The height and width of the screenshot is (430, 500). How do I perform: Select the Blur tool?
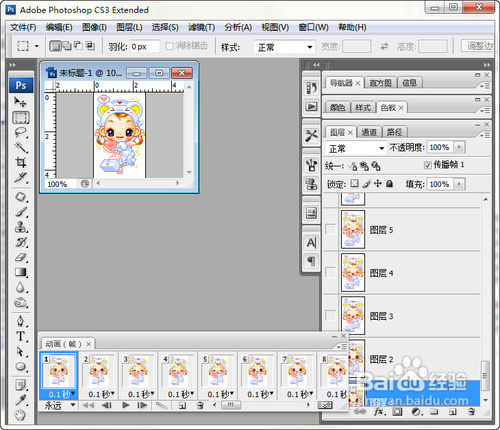[21, 287]
